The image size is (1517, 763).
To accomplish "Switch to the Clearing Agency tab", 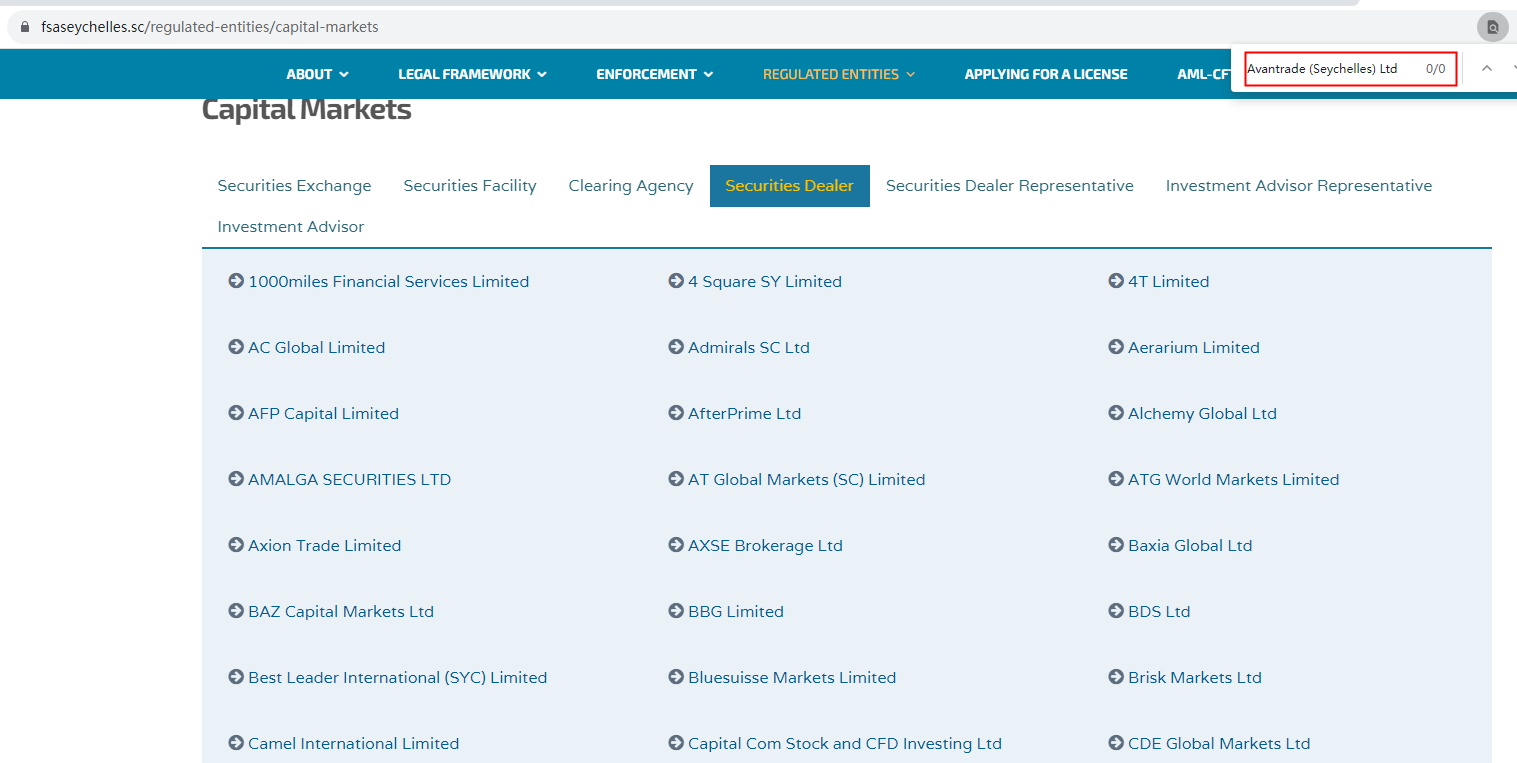I will 631,186.
